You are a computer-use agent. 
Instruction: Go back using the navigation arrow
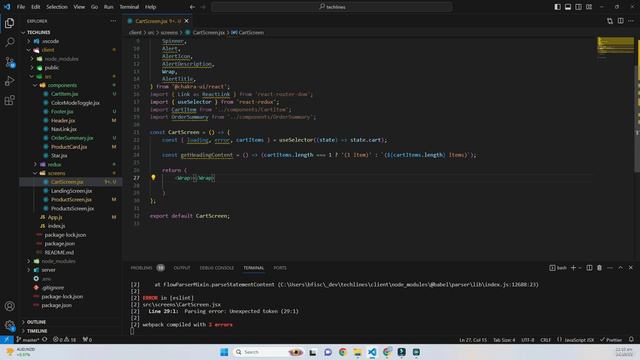coord(192,7)
